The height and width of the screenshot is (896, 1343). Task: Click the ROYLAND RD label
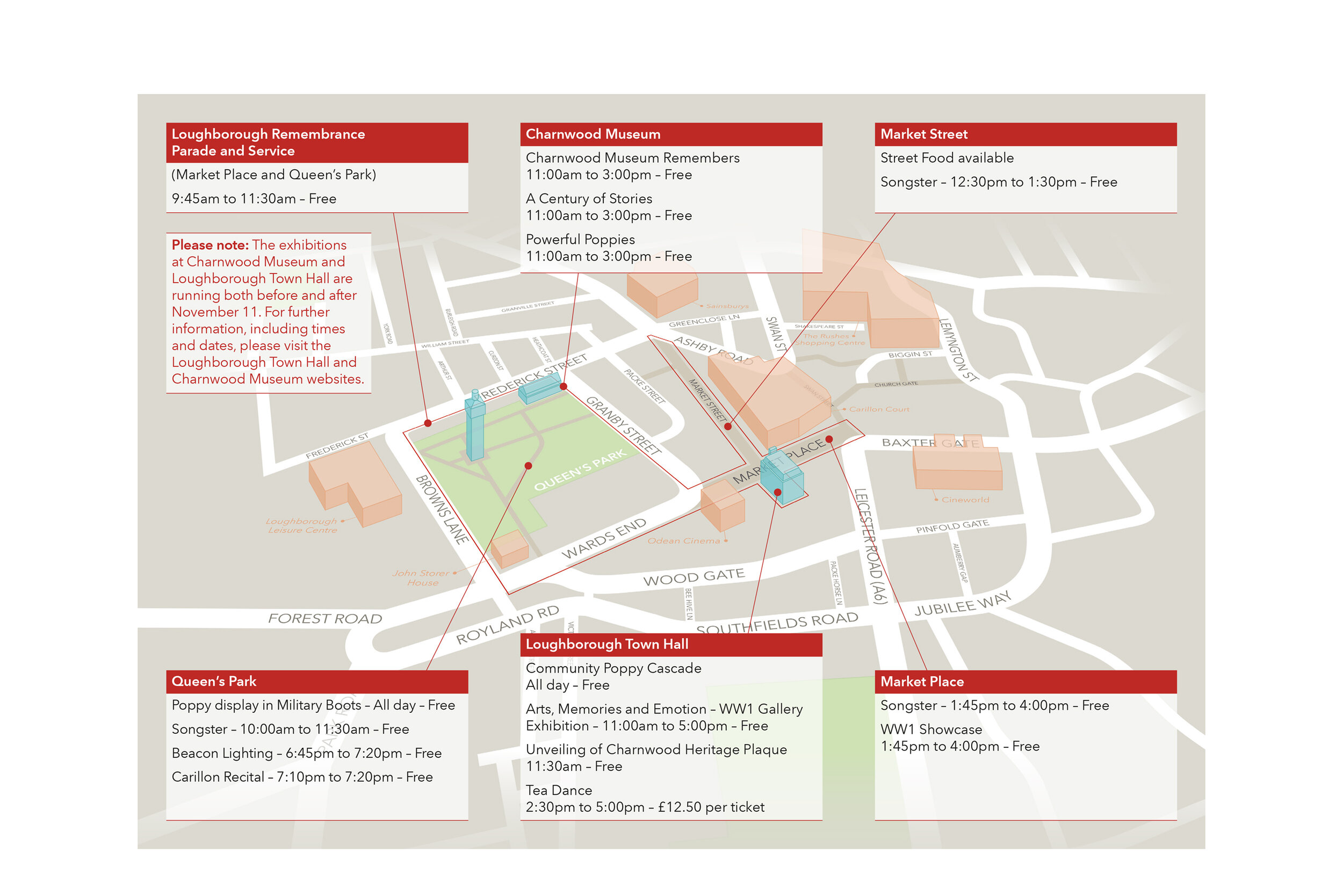(x=508, y=625)
